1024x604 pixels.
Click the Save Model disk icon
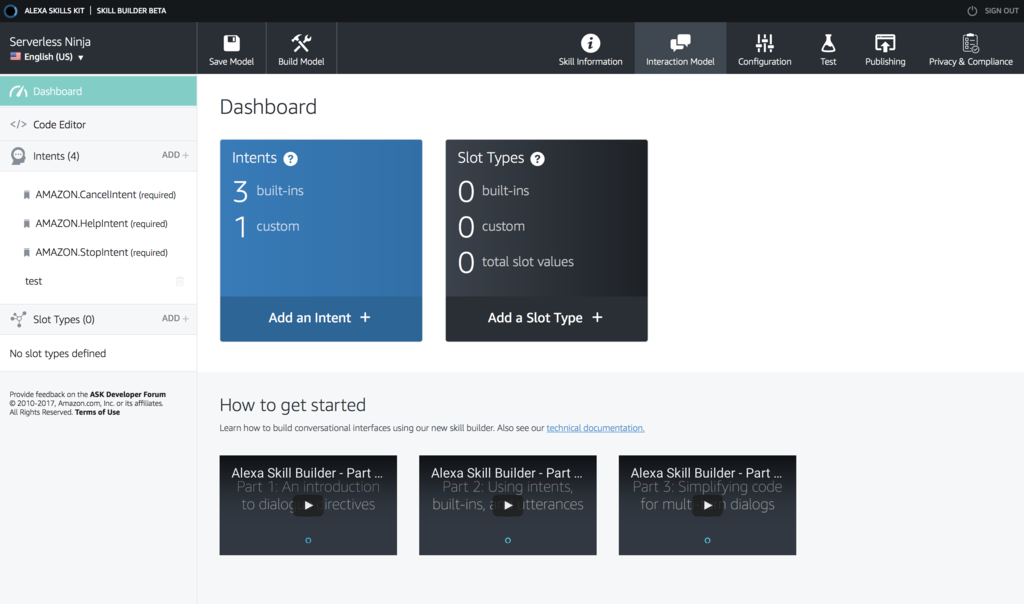click(231, 43)
